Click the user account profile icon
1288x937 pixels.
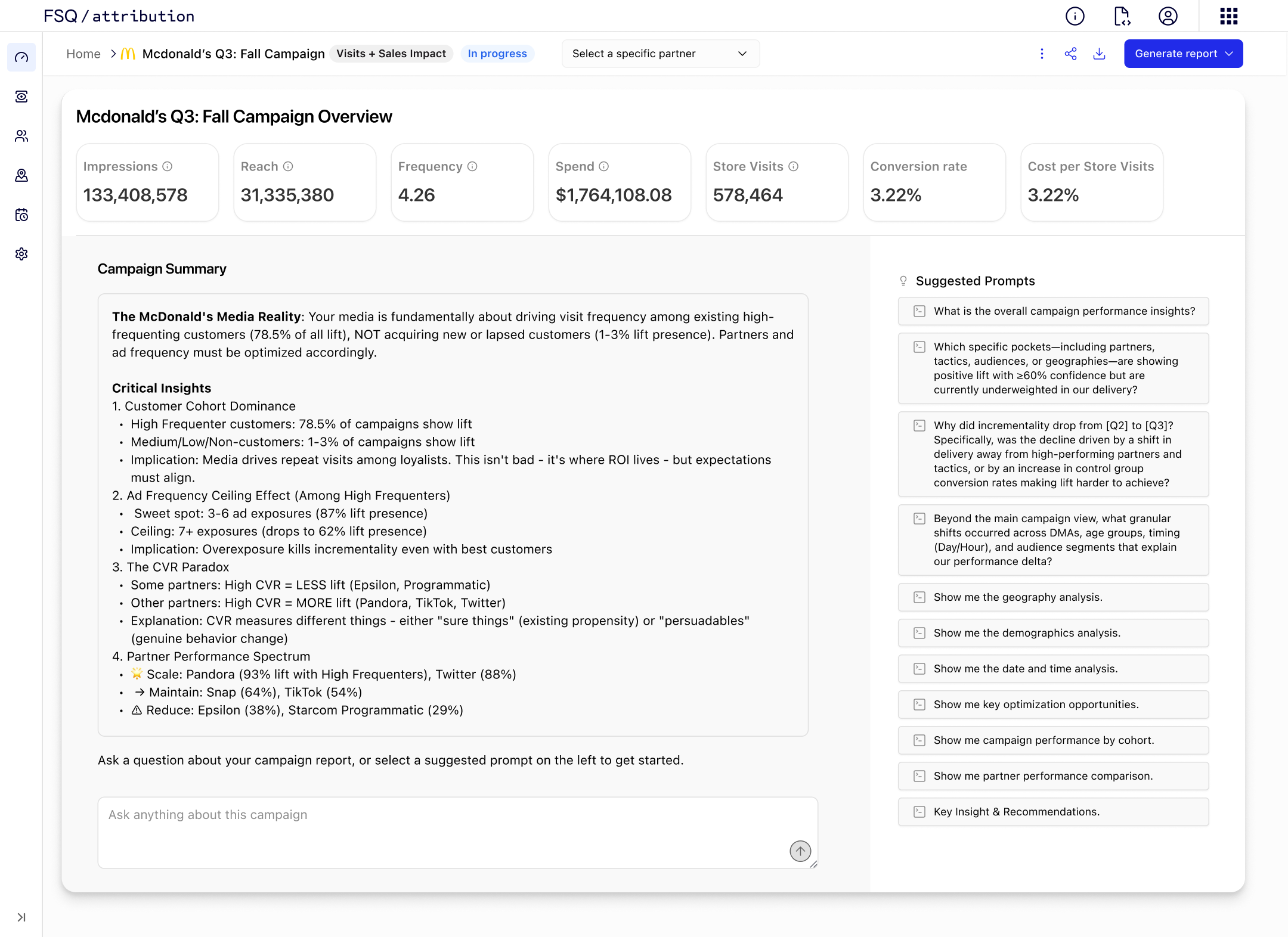pyautogui.click(x=1168, y=16)
